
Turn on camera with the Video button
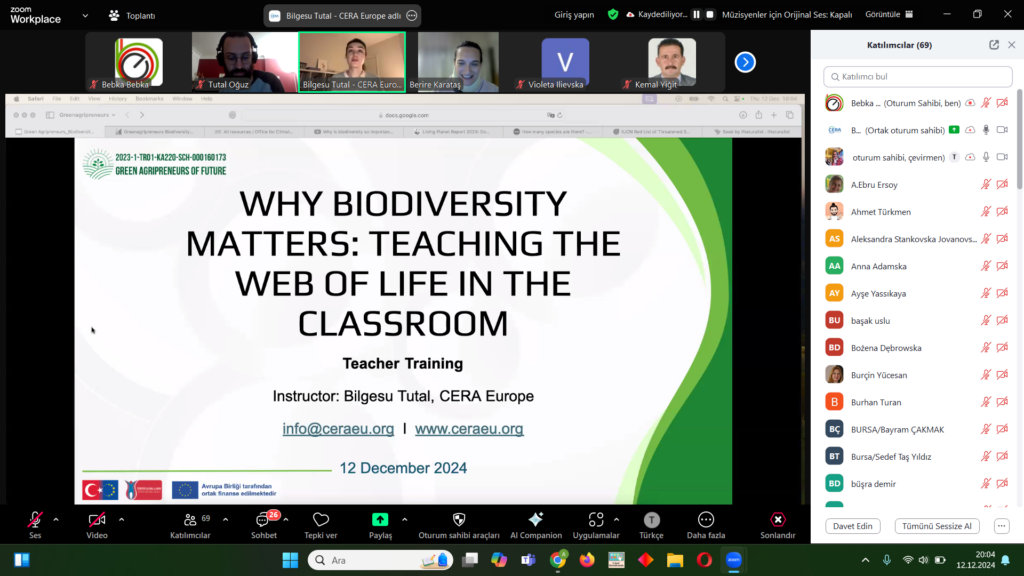click(x=97, y=520)
